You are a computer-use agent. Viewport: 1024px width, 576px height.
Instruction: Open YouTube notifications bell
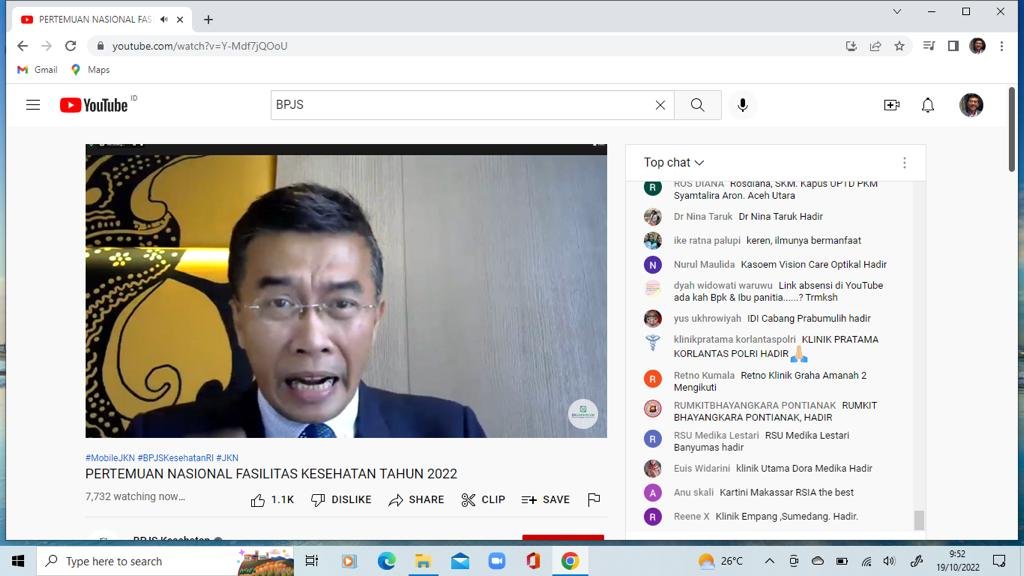coord(927,105)
